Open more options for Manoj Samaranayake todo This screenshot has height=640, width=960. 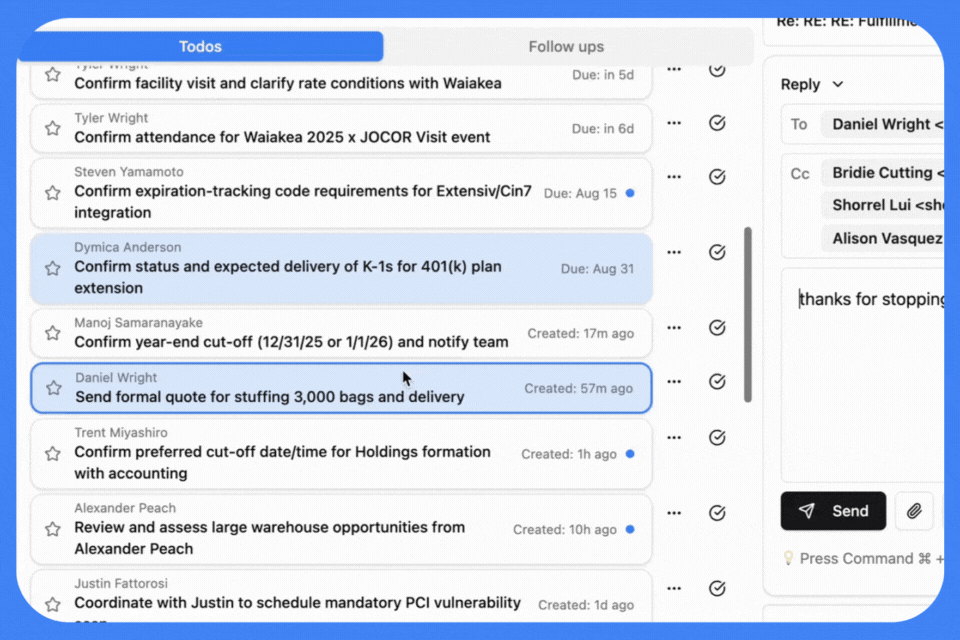[x=674, y=327]
